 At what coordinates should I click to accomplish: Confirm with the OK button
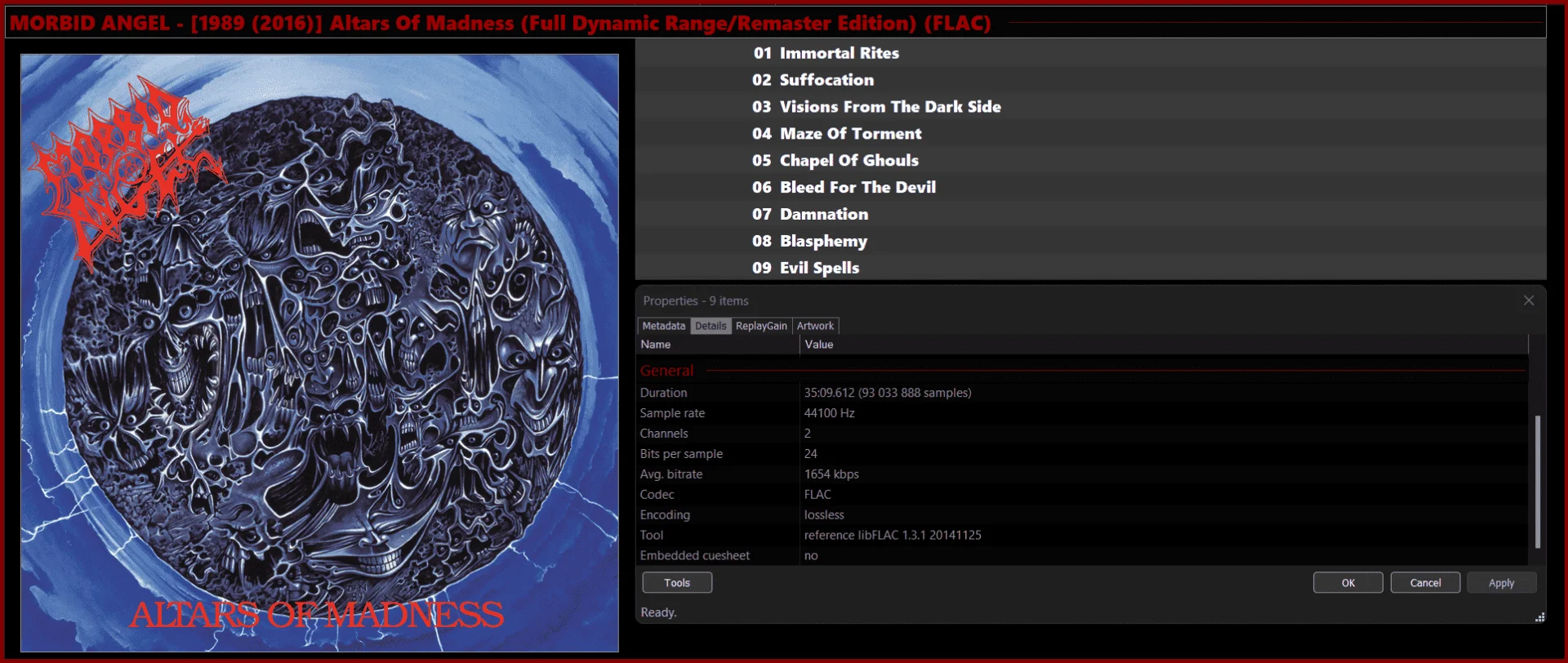pyautogui.click(x=1347, y=582)
